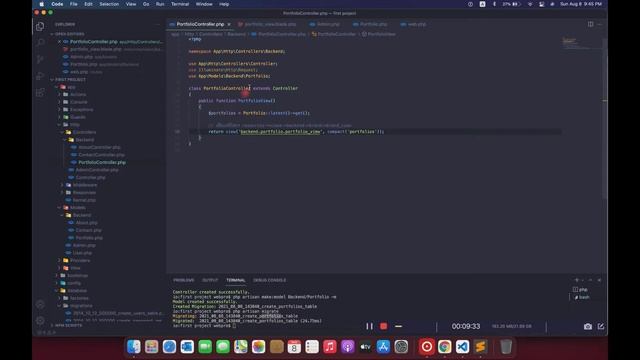640x360 pixels.
Task: Pause the screen recording
Action: pos(369,326)
